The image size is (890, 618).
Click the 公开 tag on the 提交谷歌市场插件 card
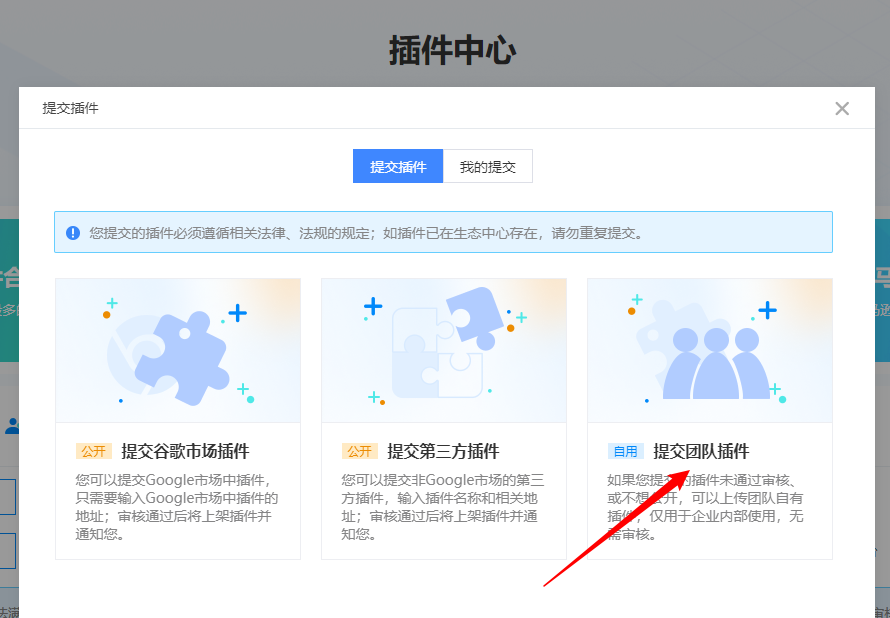tap(94, 451)
